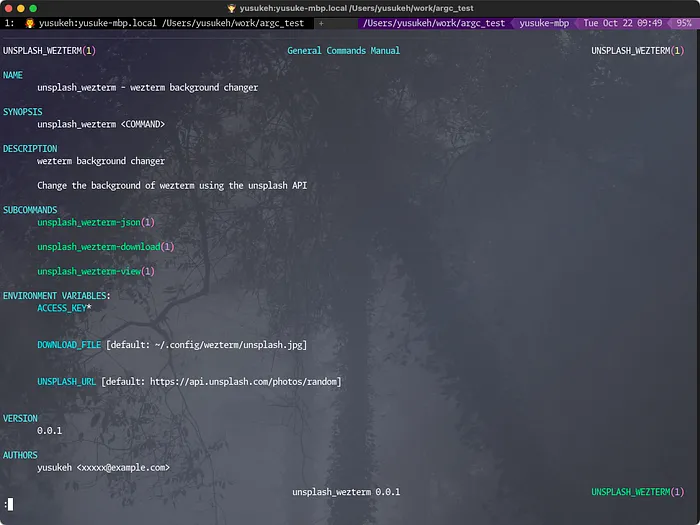Click ENVIRONMENT VARIABLES heading
Image resolution: width=700 pixels, height=525 pixels.
pos(57,296)
